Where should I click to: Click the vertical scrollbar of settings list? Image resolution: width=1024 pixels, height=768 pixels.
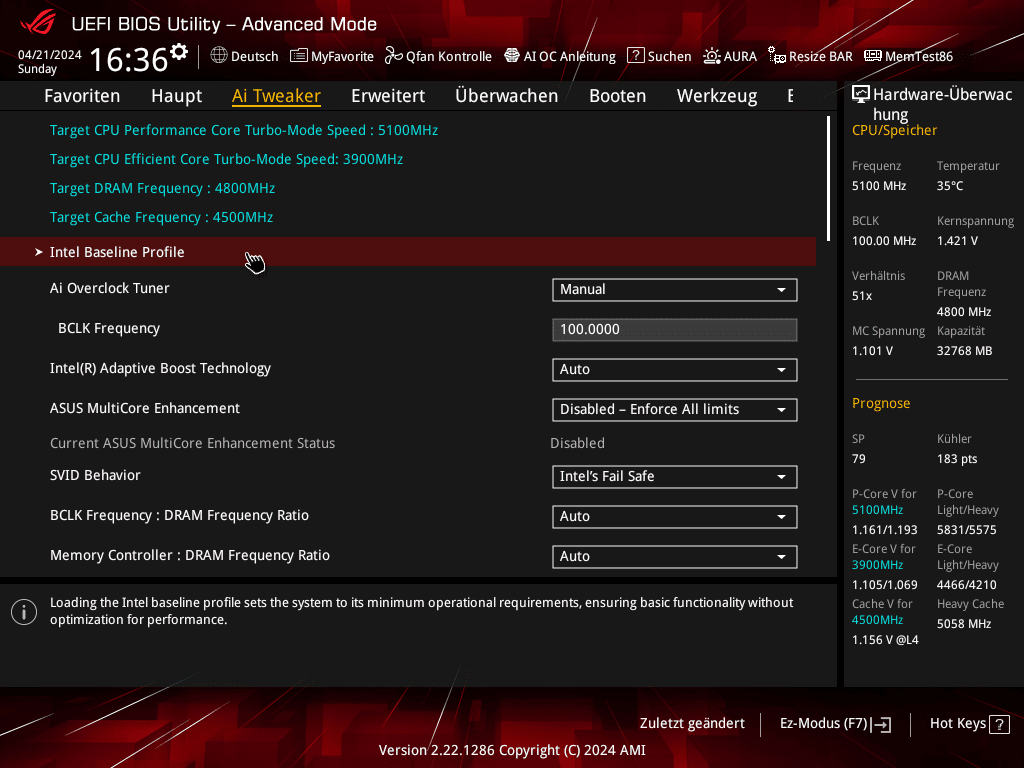pyautogui.click(x=829, y=178)
